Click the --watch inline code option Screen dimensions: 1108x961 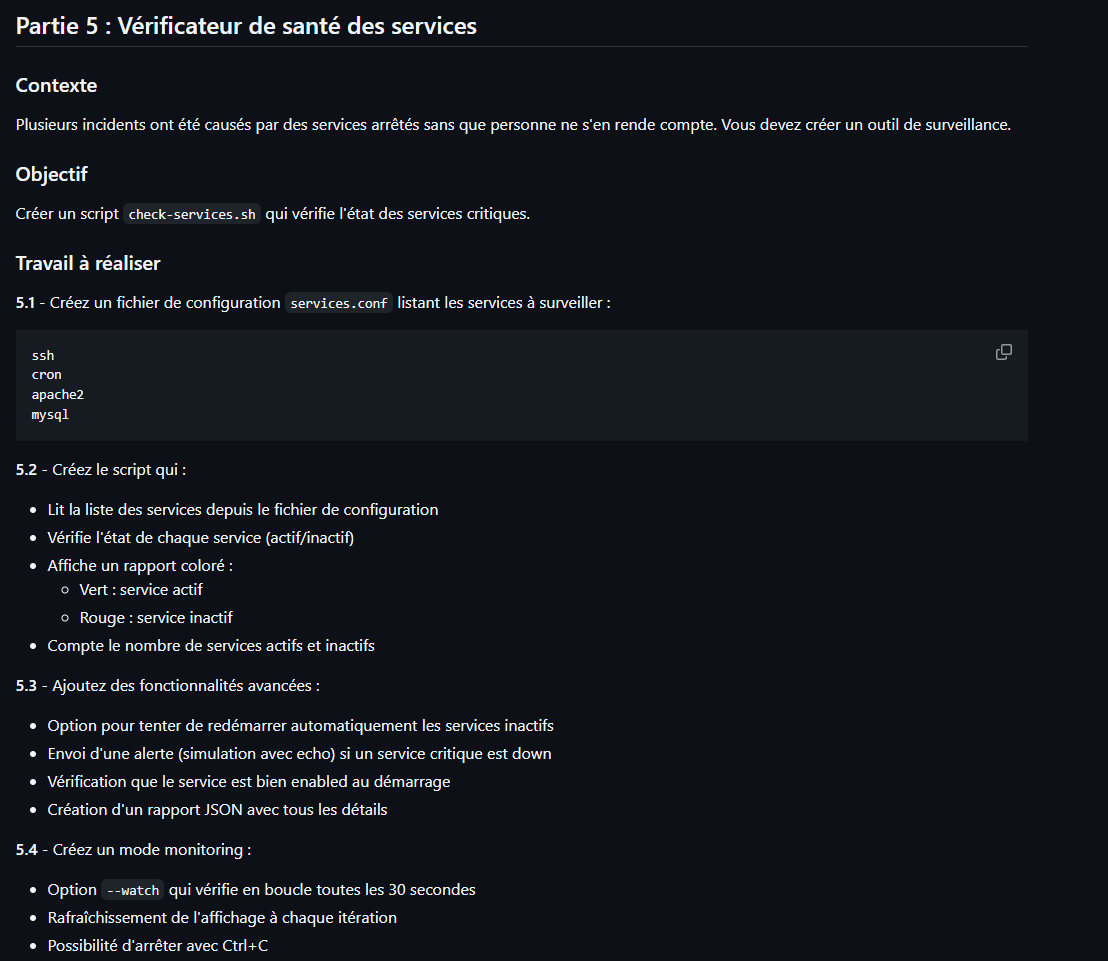tap(133, 890)
